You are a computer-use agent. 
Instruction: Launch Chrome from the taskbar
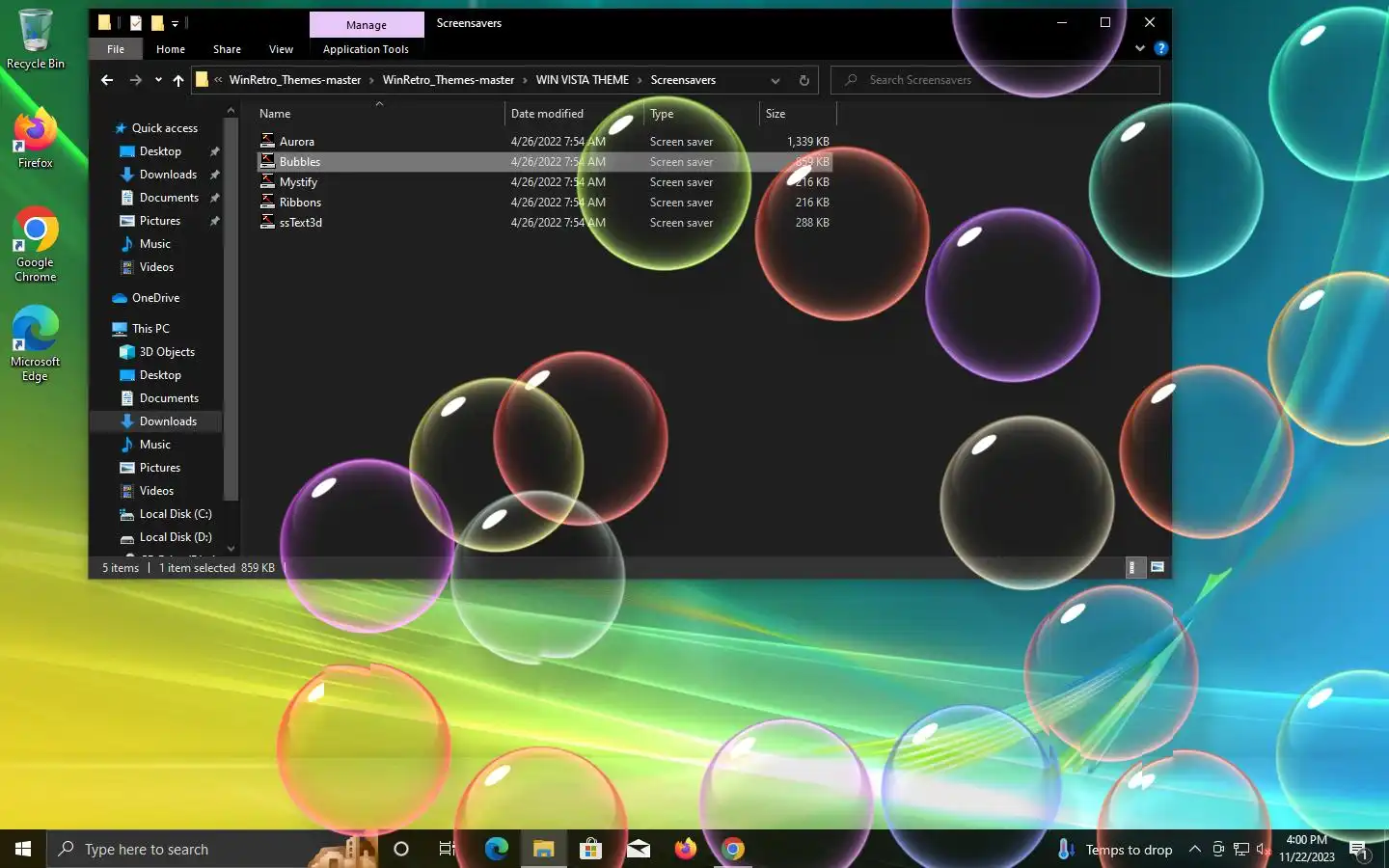pos(732,849)
